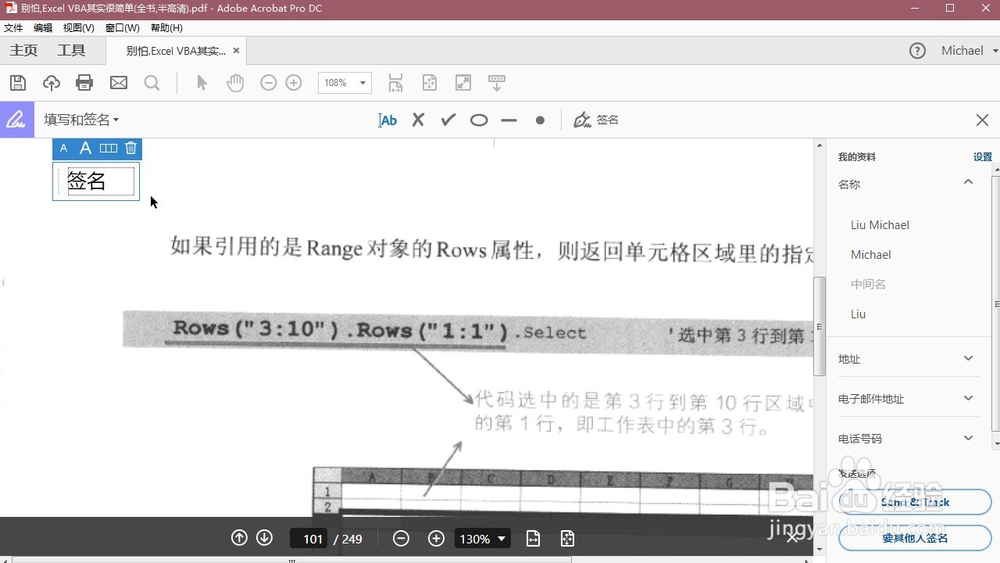Click the document vertical scrollbar thumb

click(x=820, y=326)
